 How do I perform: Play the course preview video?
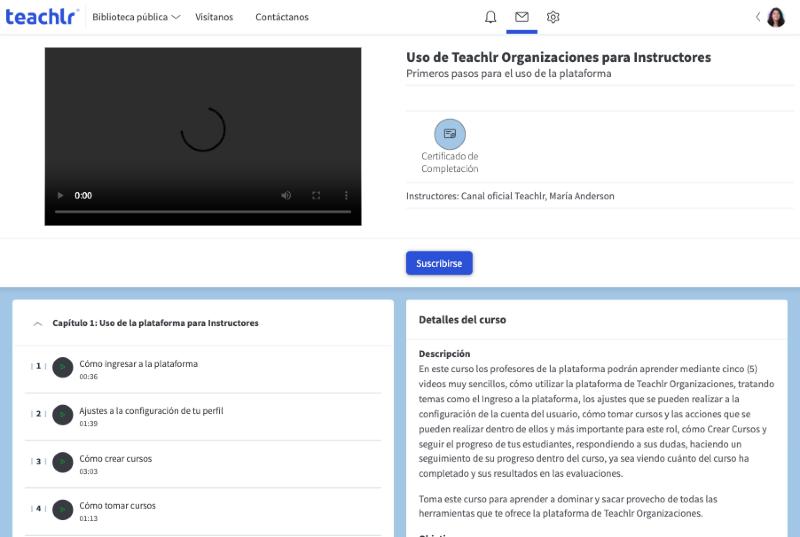pos(60,195)
